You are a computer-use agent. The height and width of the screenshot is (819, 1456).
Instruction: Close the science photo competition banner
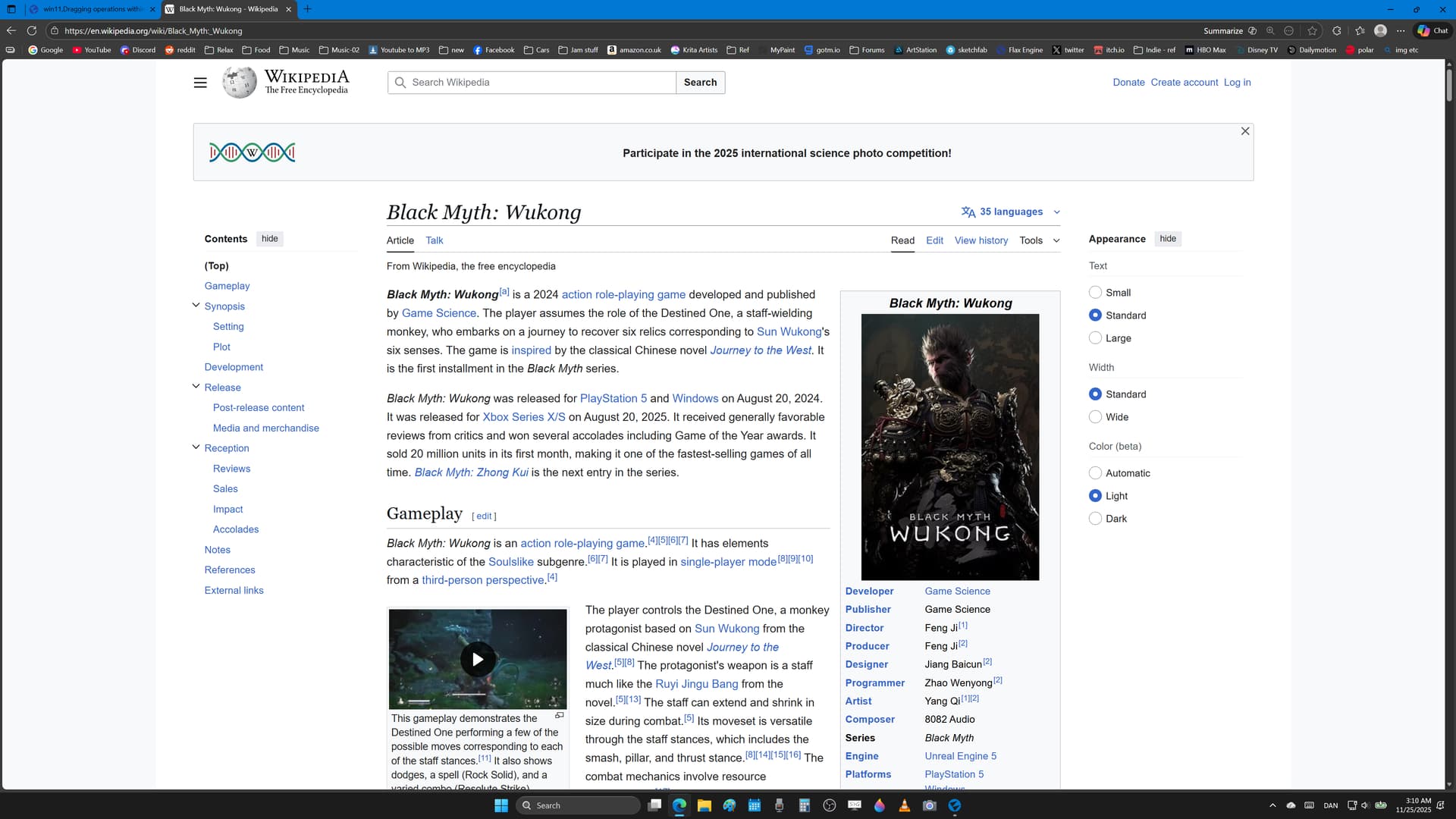(x=1244, y=131)
